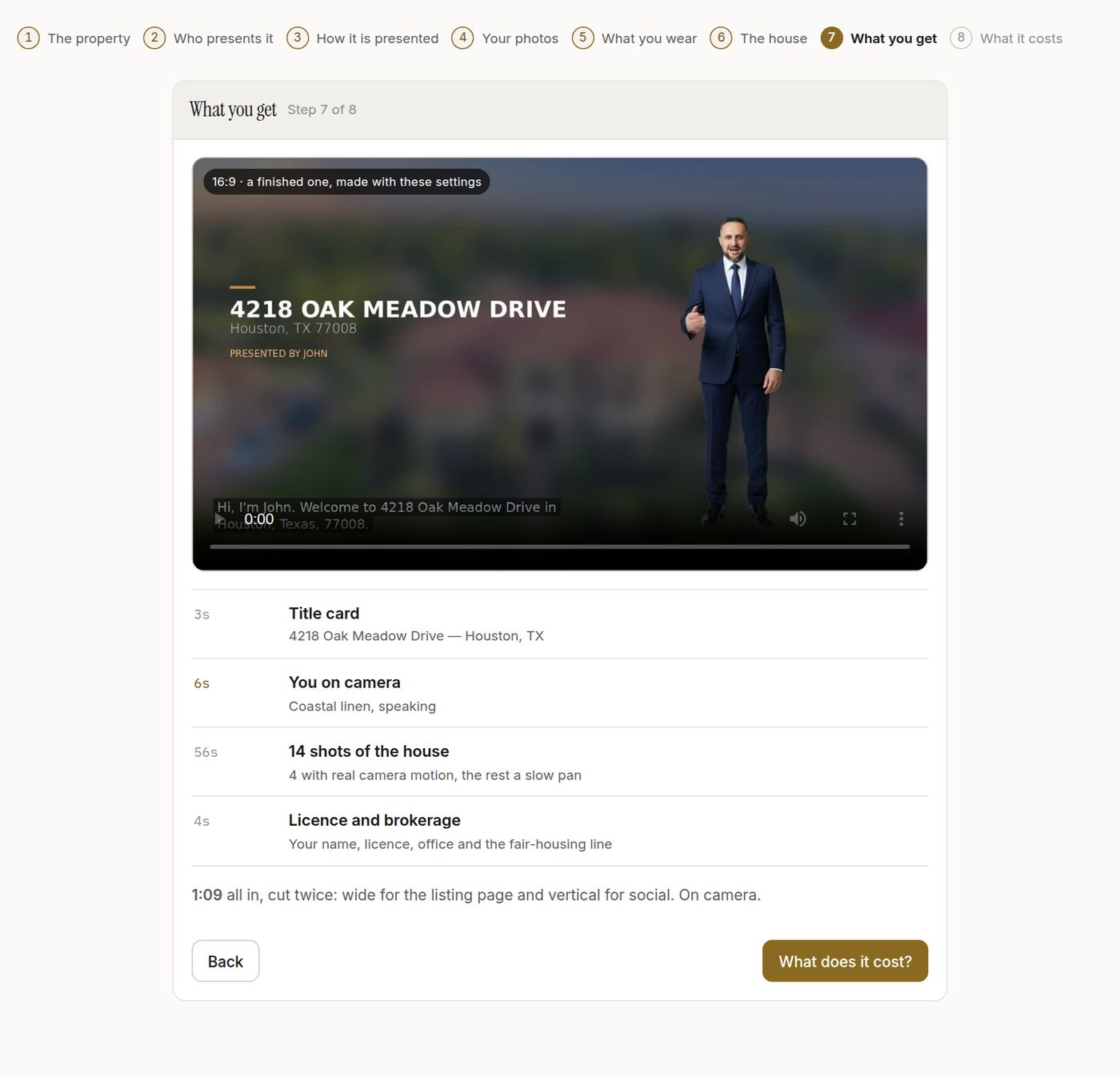Click the 16:9 finished one caption badge

[x=346, y=182]
